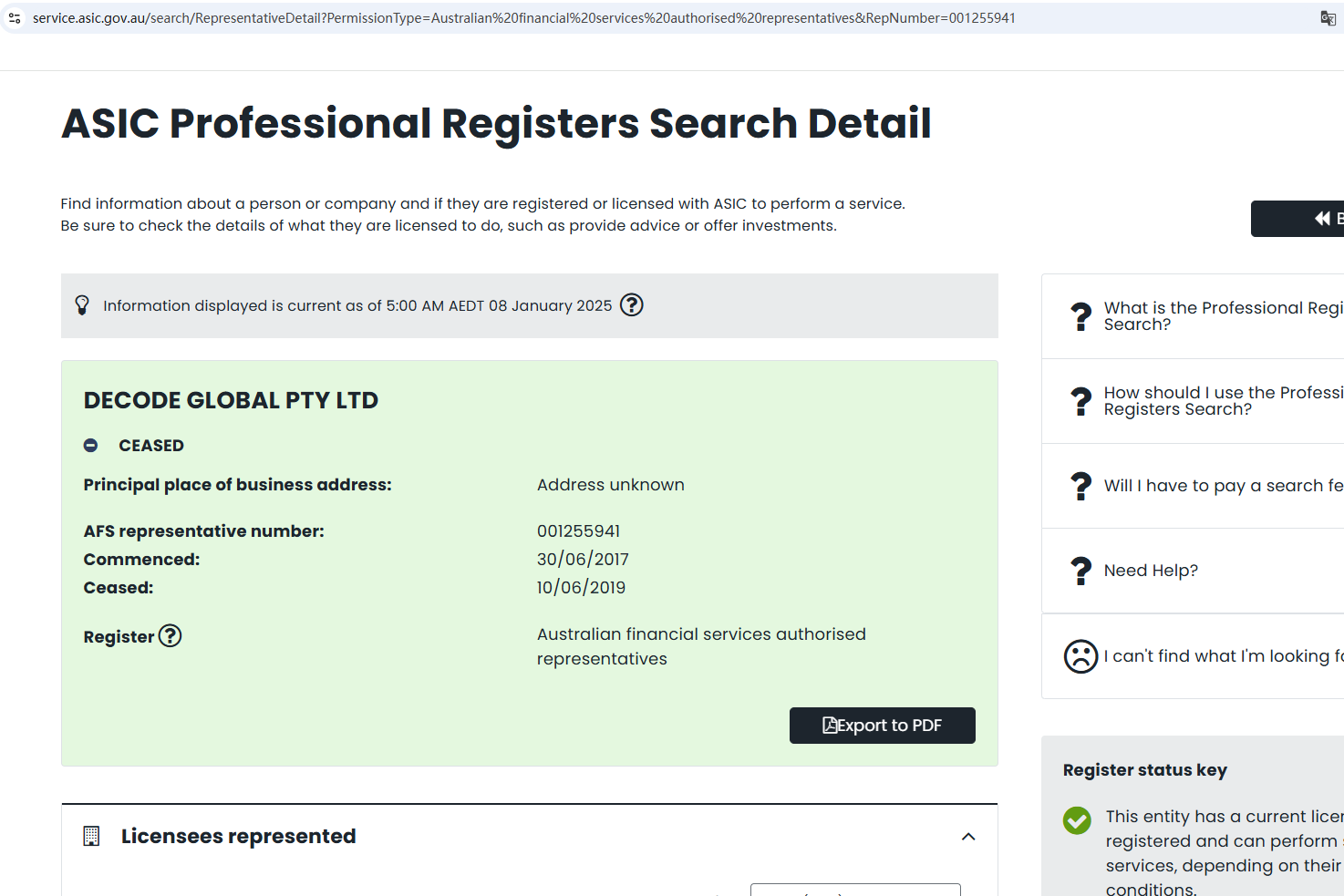Click building icon beside Licensees represented
Screen dimensions: 1344x896
pyautogui.click(x=91, y=836)
